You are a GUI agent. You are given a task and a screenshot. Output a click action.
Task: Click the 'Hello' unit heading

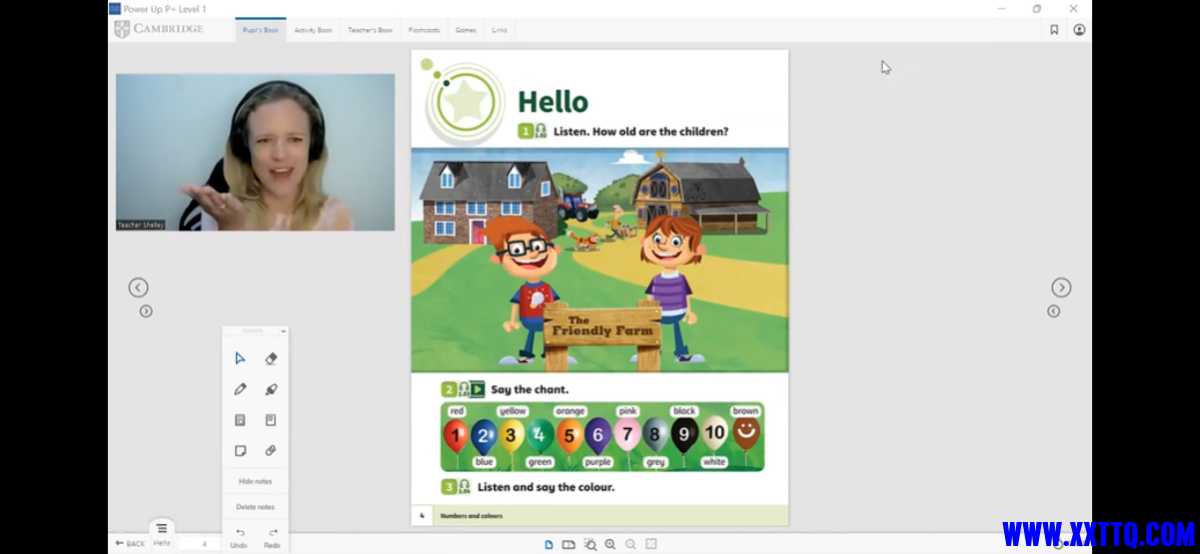click(552, 102)
